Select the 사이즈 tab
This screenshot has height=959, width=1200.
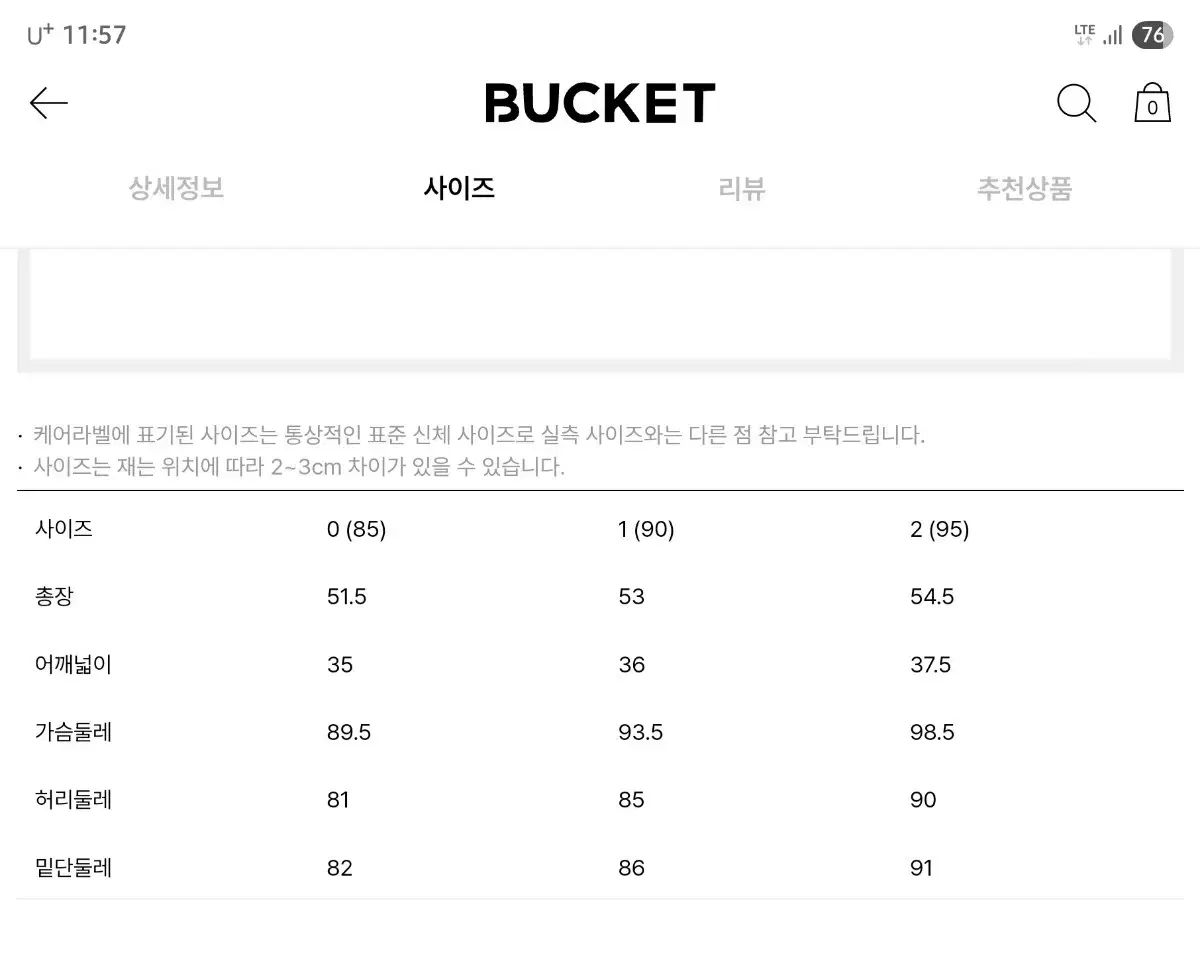459,188
